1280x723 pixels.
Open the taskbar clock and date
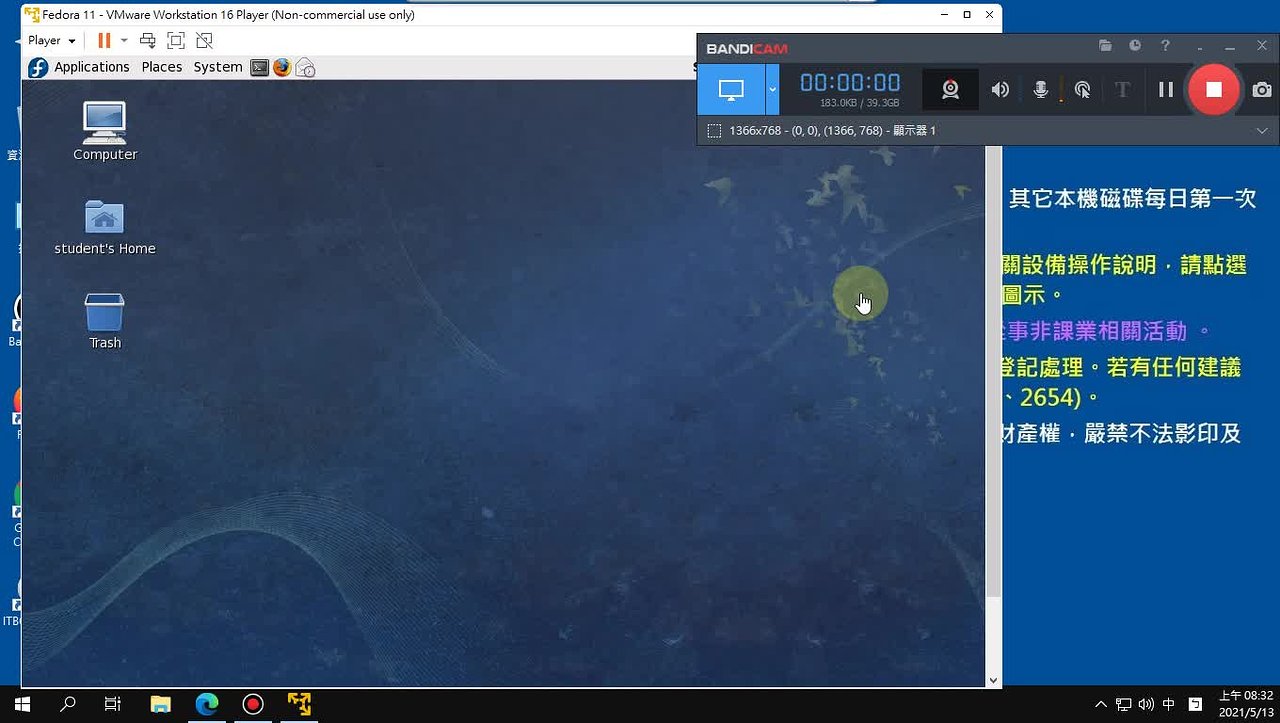tap(1245, 704)
